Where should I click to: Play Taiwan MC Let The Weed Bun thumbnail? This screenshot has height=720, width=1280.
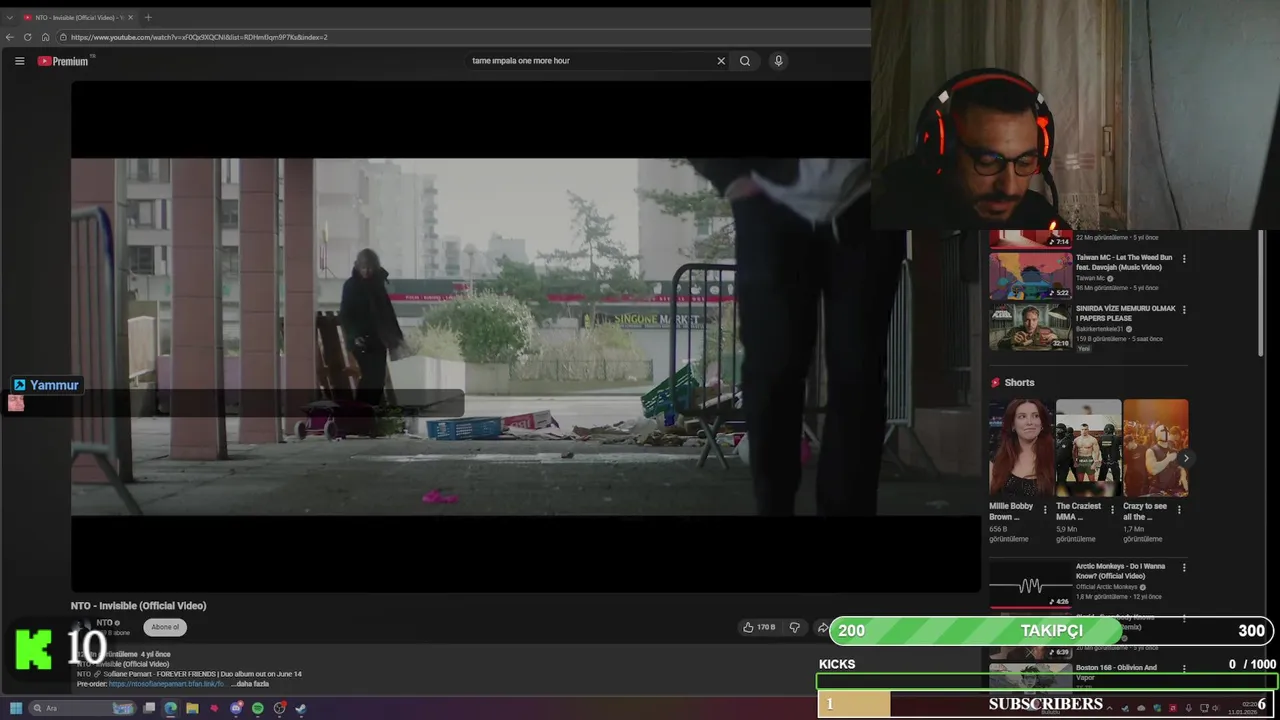point(1030,276)
